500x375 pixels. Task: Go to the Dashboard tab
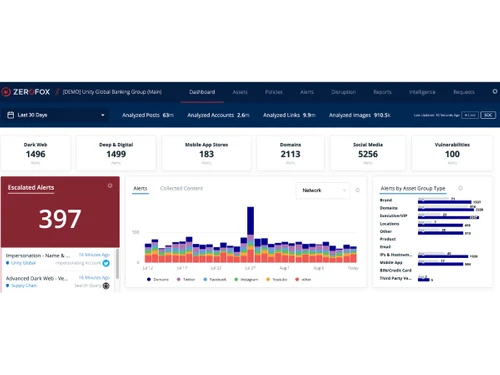point(202,92)
